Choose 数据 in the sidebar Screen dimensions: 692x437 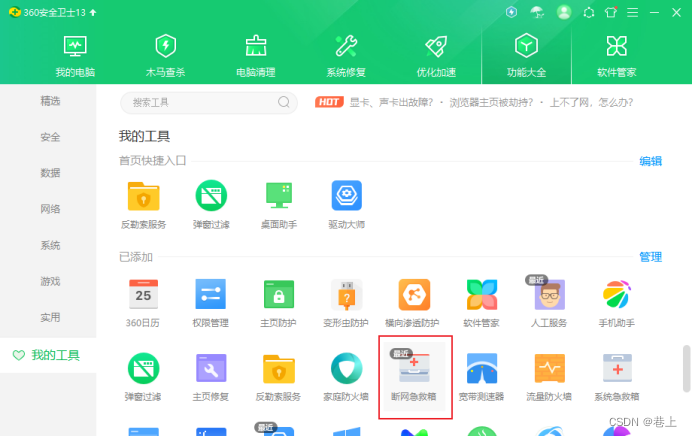pyautogui.click(x=50, y=173)
